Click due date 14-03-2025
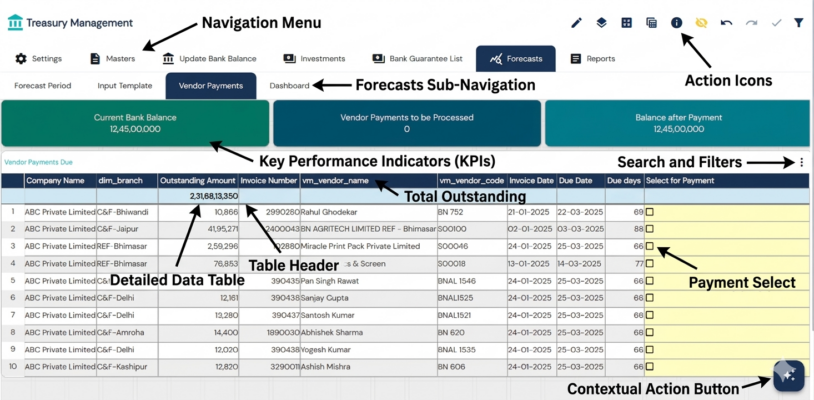This screenshot has height=400, width=814. (581, 264)
